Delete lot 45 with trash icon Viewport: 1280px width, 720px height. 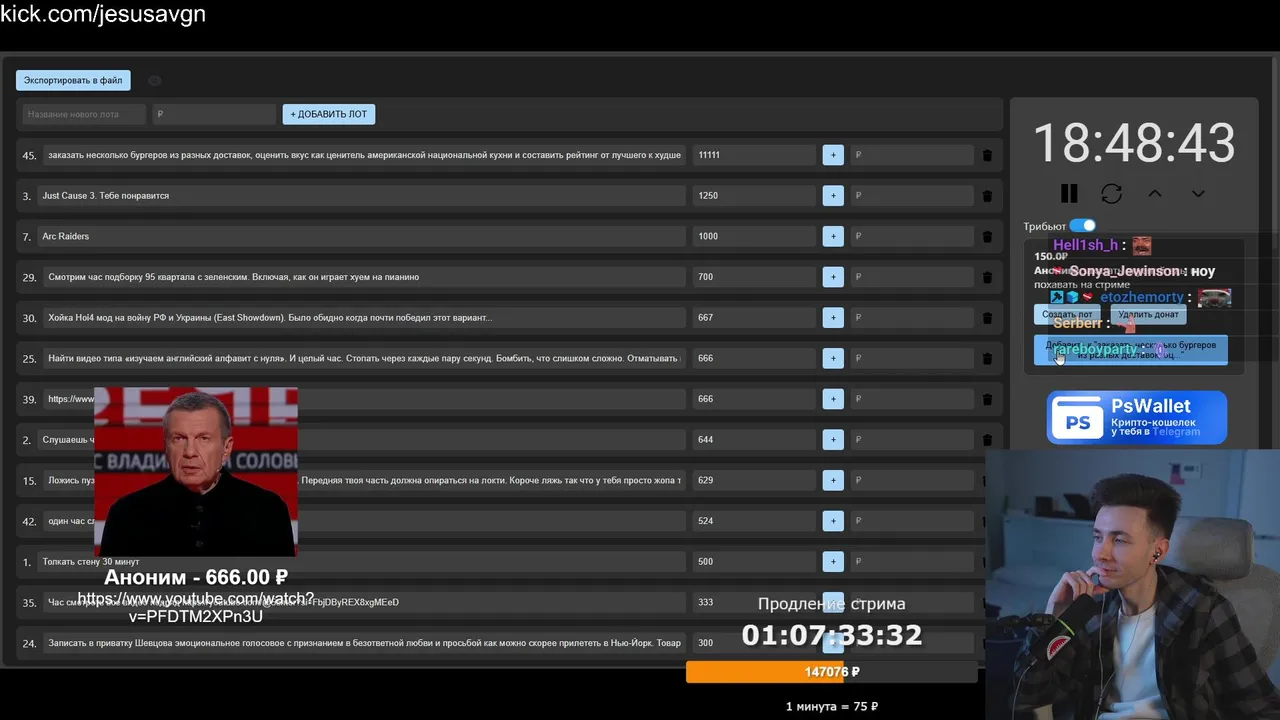click(x=987, y=155)
